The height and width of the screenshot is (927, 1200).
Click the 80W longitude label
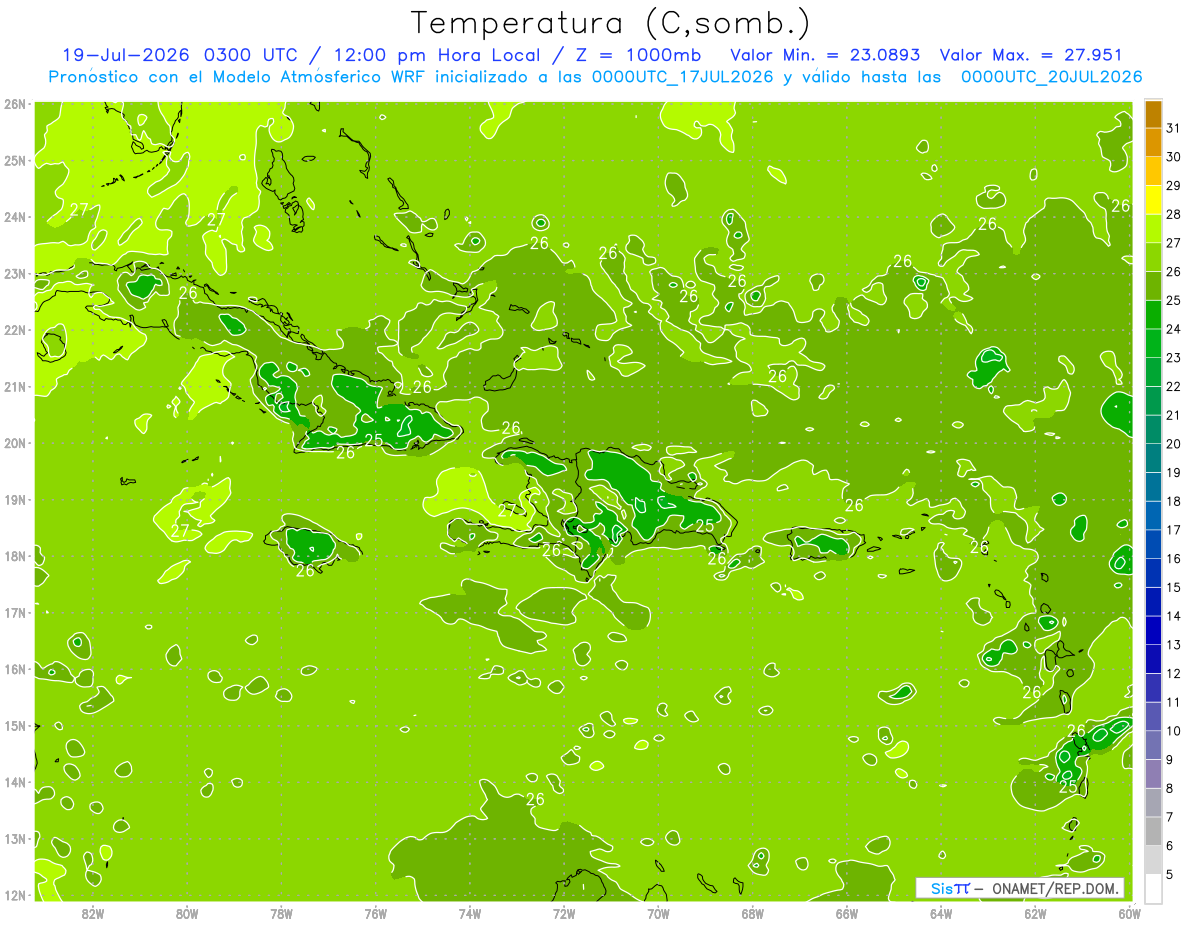[187, 913]
